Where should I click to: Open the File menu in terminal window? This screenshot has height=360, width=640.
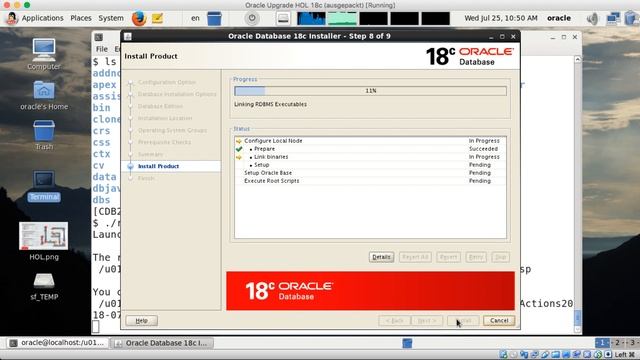[x=102, y=49]
